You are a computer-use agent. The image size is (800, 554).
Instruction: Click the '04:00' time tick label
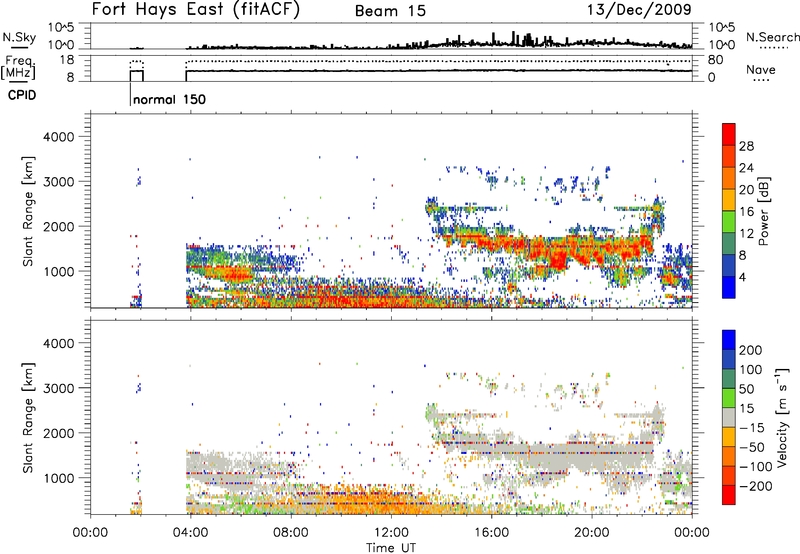click(191, 533)
